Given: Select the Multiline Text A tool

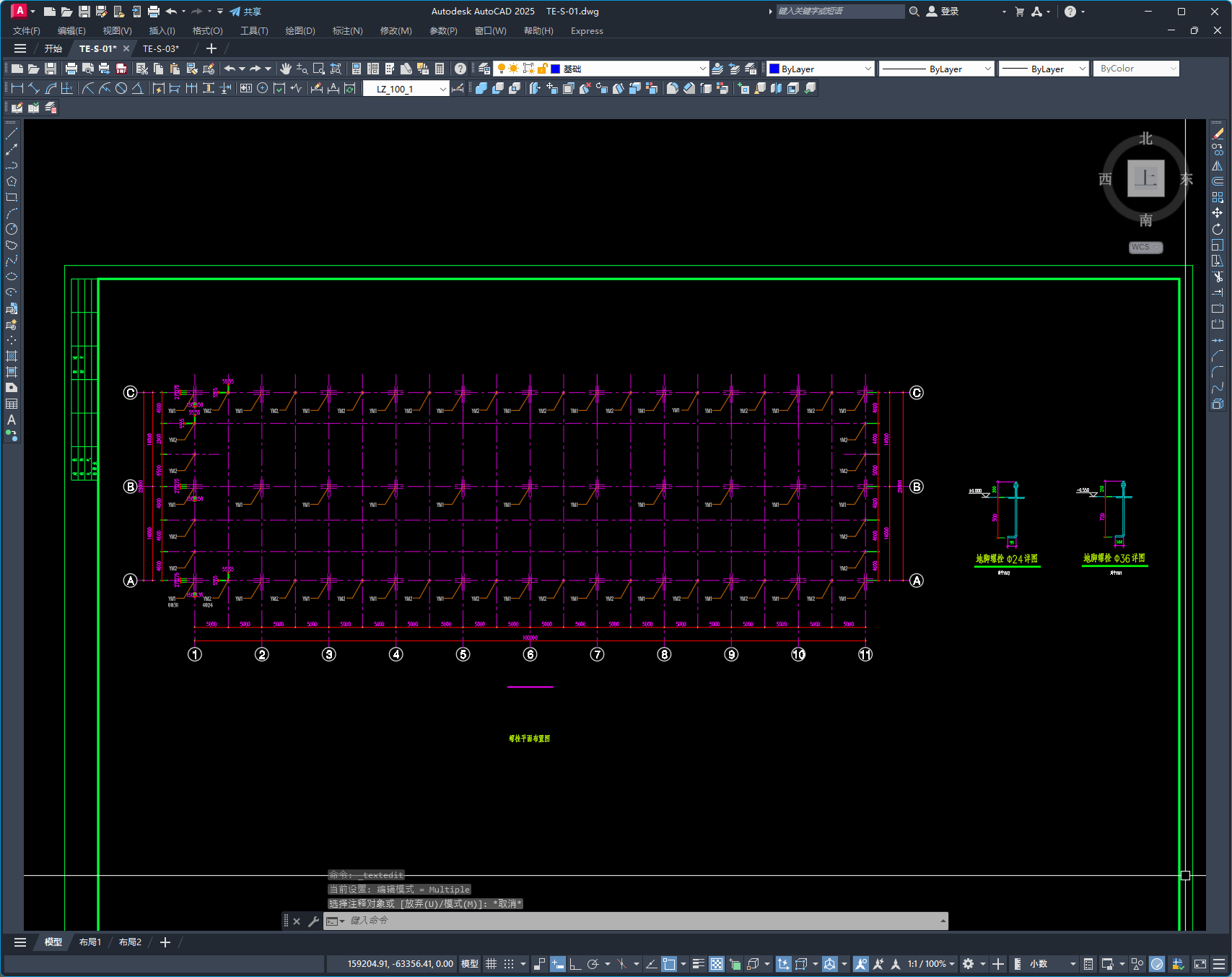Looking at the screenshot, I should [12, 420].
